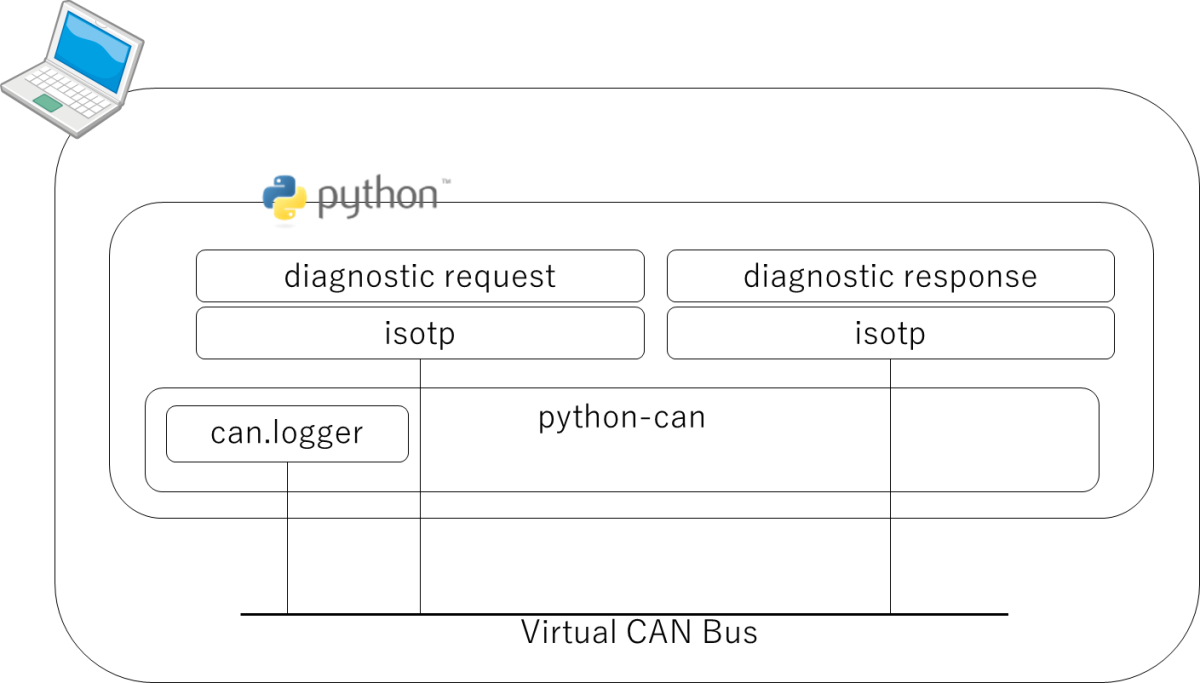
Task: Click the TM trademark symbol beside python
Action: tap(445, 182)
